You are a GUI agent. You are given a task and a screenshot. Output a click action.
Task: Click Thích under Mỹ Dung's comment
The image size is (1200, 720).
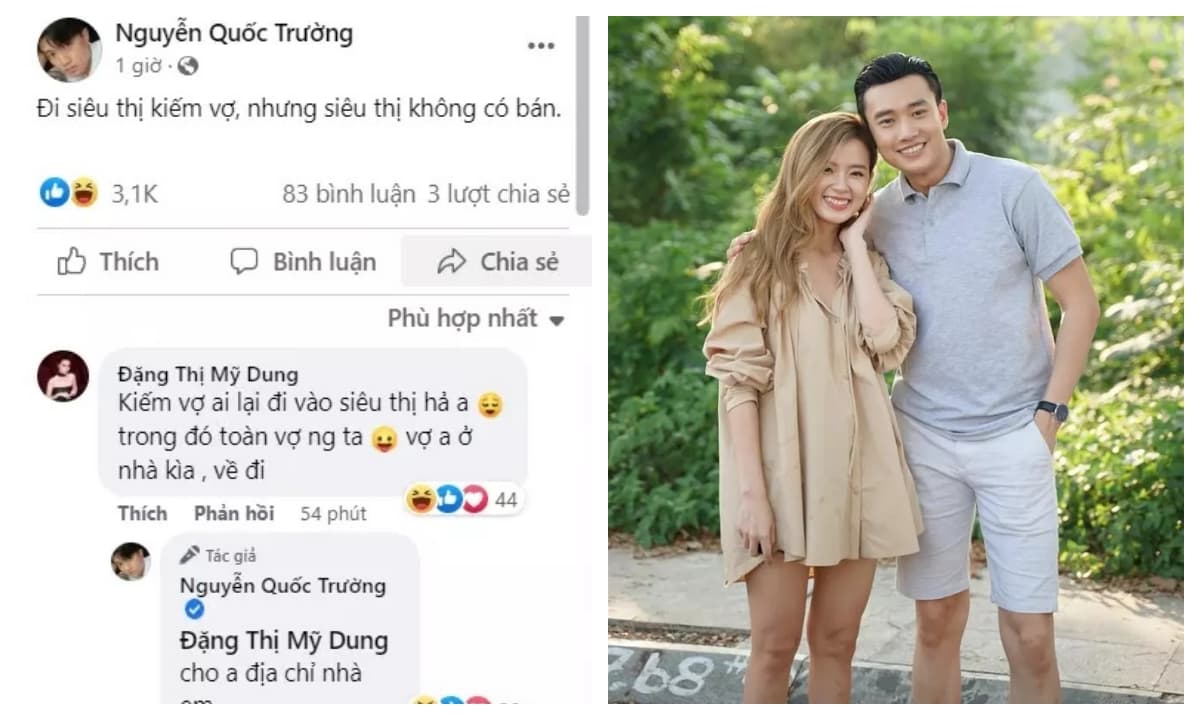tap(142, 513)
